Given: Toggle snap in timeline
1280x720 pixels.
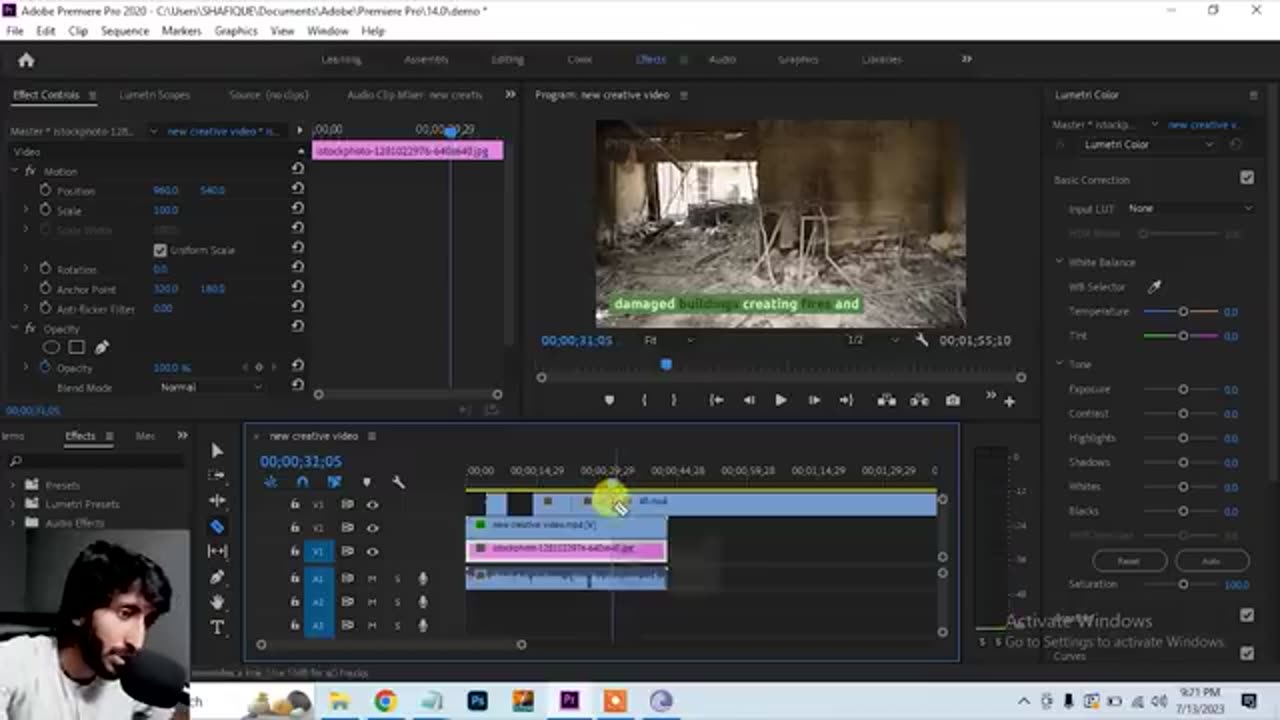Looking at the screenshot, I should (x=302, y=482).
